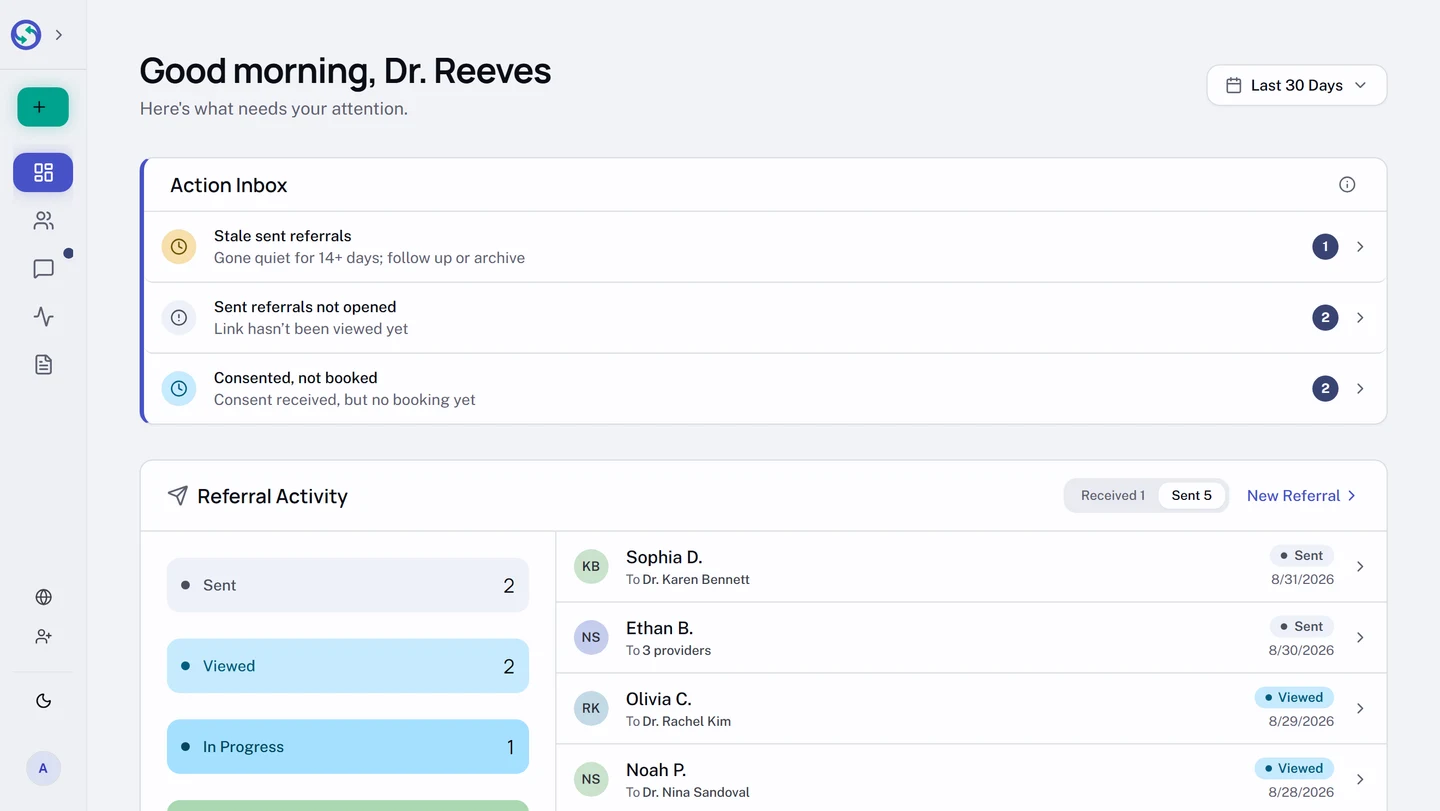Open the Last 30 Days date dropdown
Screen dimensions: 1440x811
tap(1296, 85)
